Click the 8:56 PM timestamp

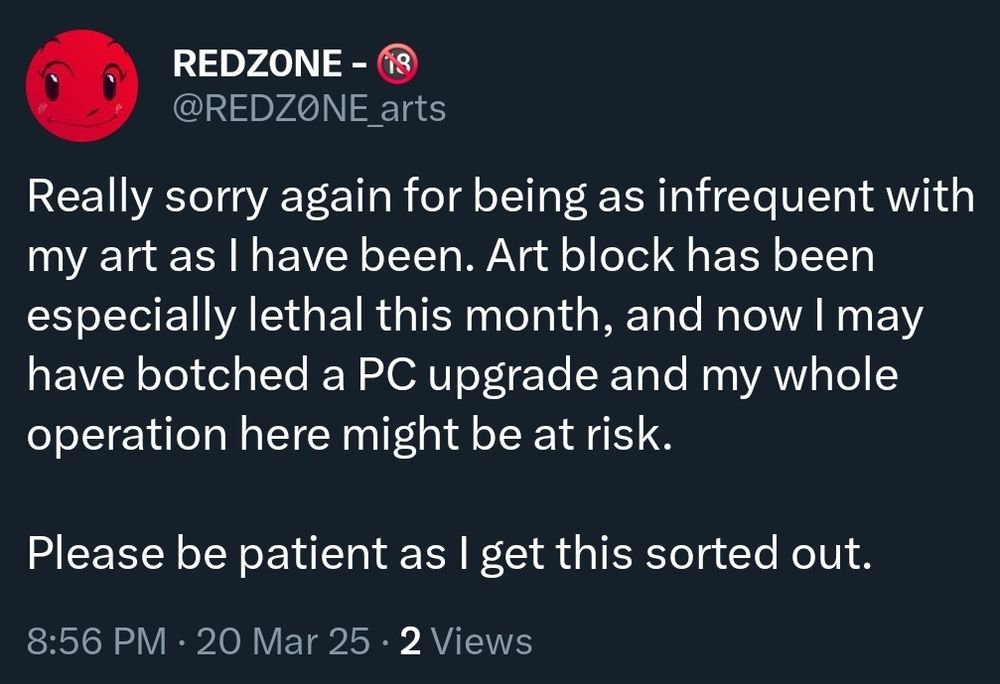click(97, 641)
